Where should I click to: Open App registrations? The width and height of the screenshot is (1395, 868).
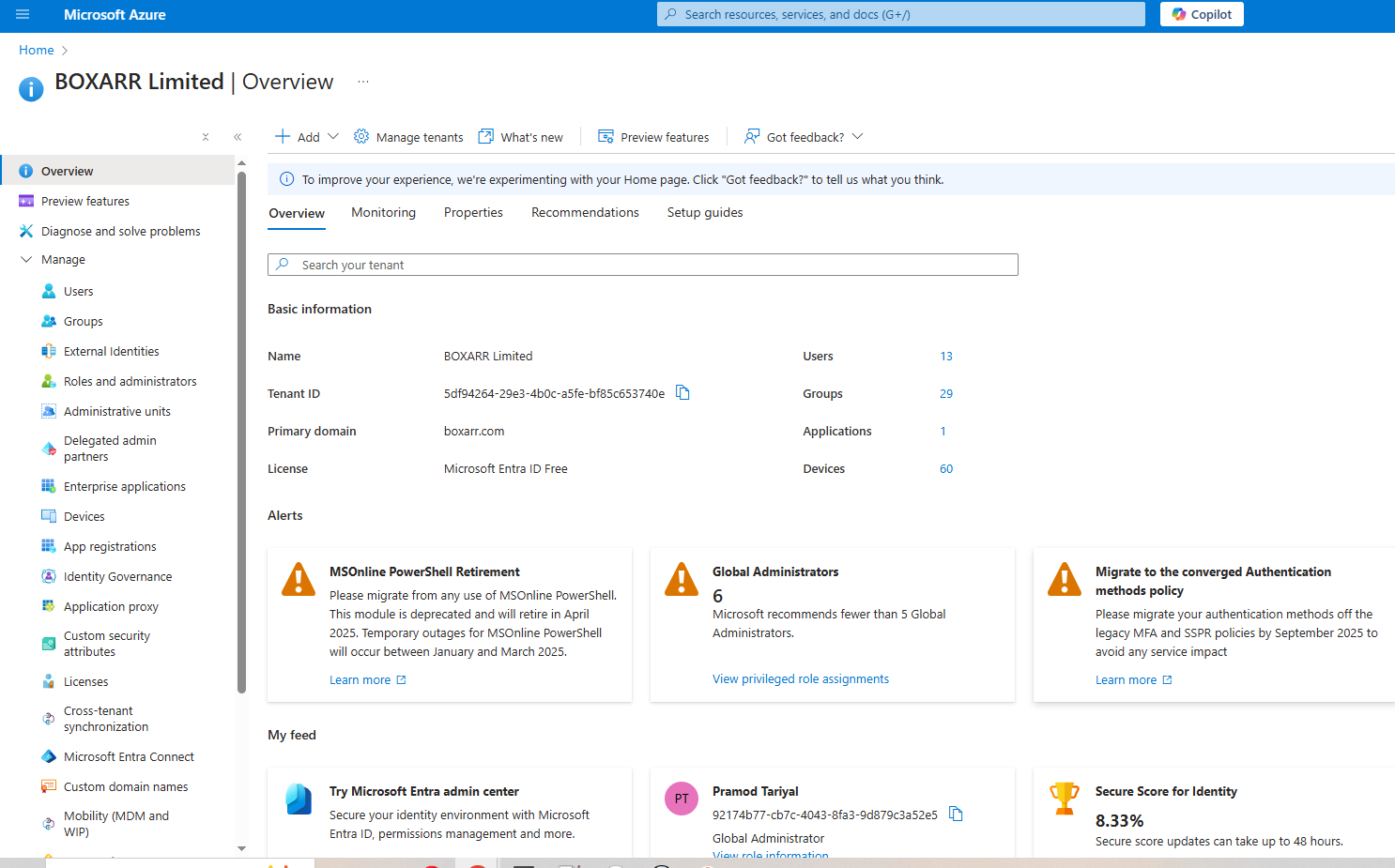click(110, 546)
